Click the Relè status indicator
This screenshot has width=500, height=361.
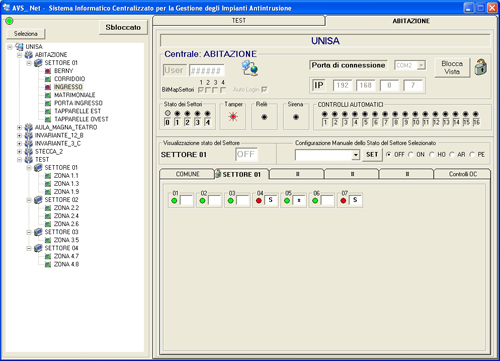click(x=264, y=117)
